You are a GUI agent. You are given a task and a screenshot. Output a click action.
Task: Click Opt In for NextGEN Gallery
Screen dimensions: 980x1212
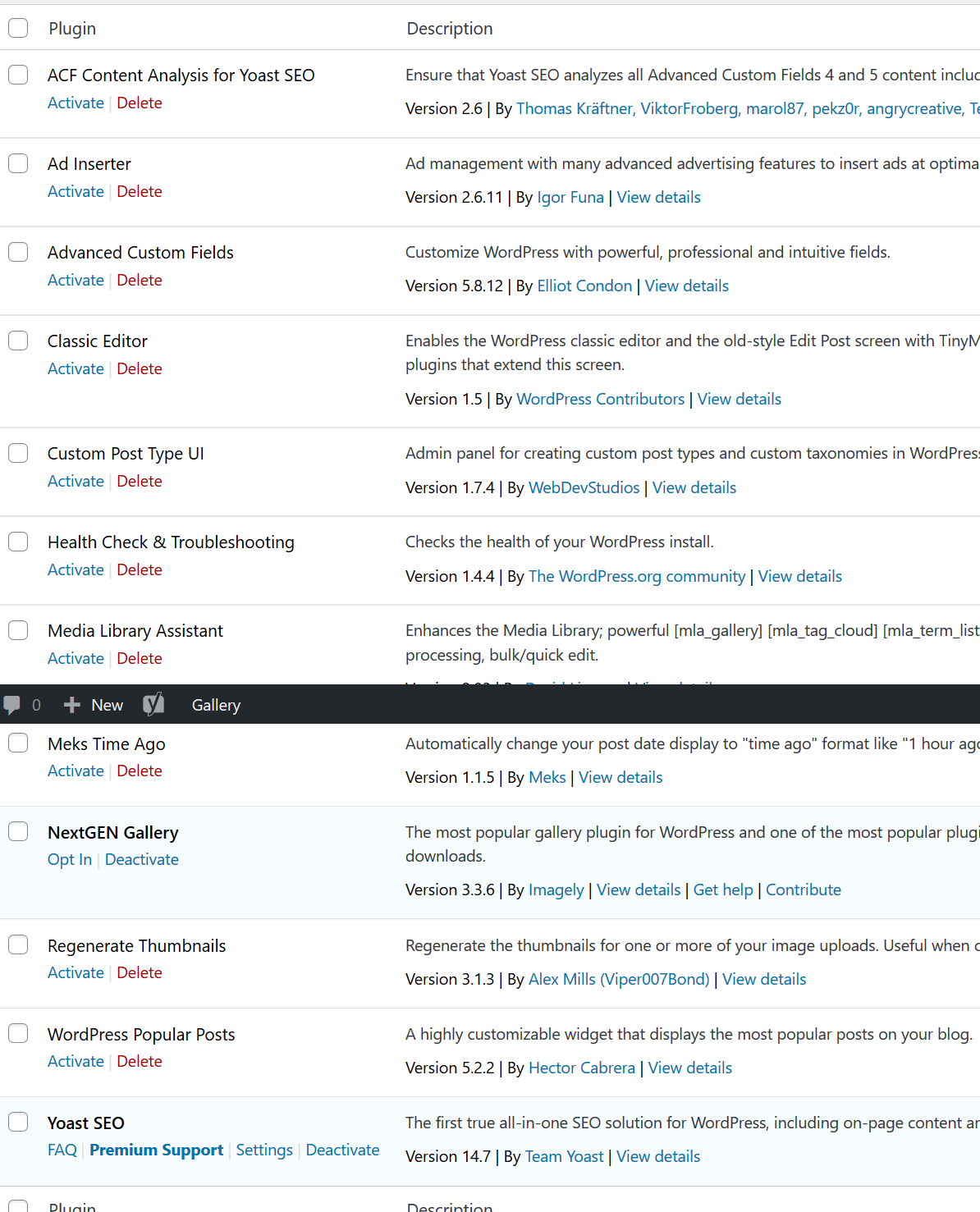(70, 859)
